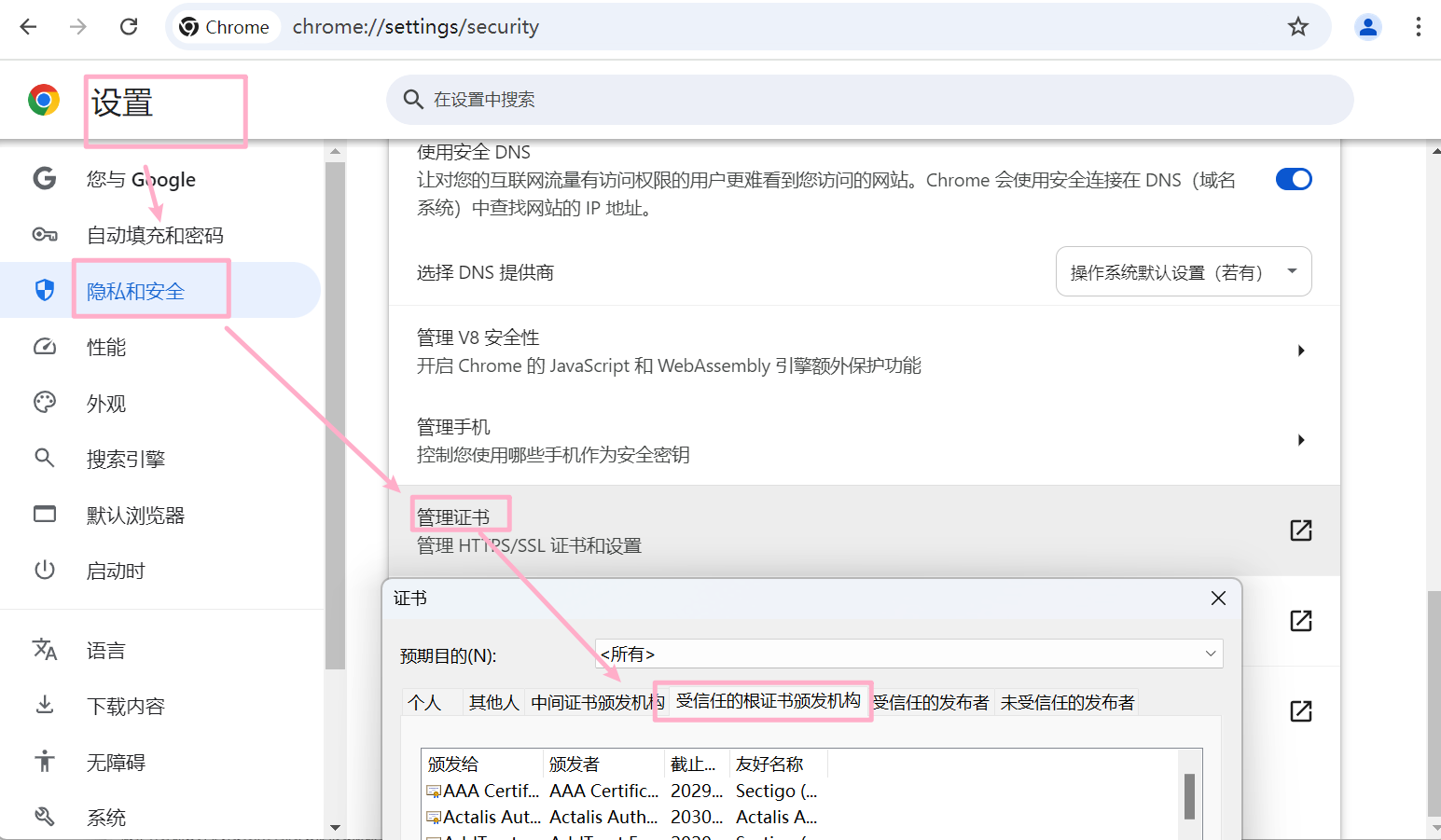Screen dimensions: 1441x840
Task: Switch to 中间证书颁发机构 tab
Action: (x=597, y=702)
